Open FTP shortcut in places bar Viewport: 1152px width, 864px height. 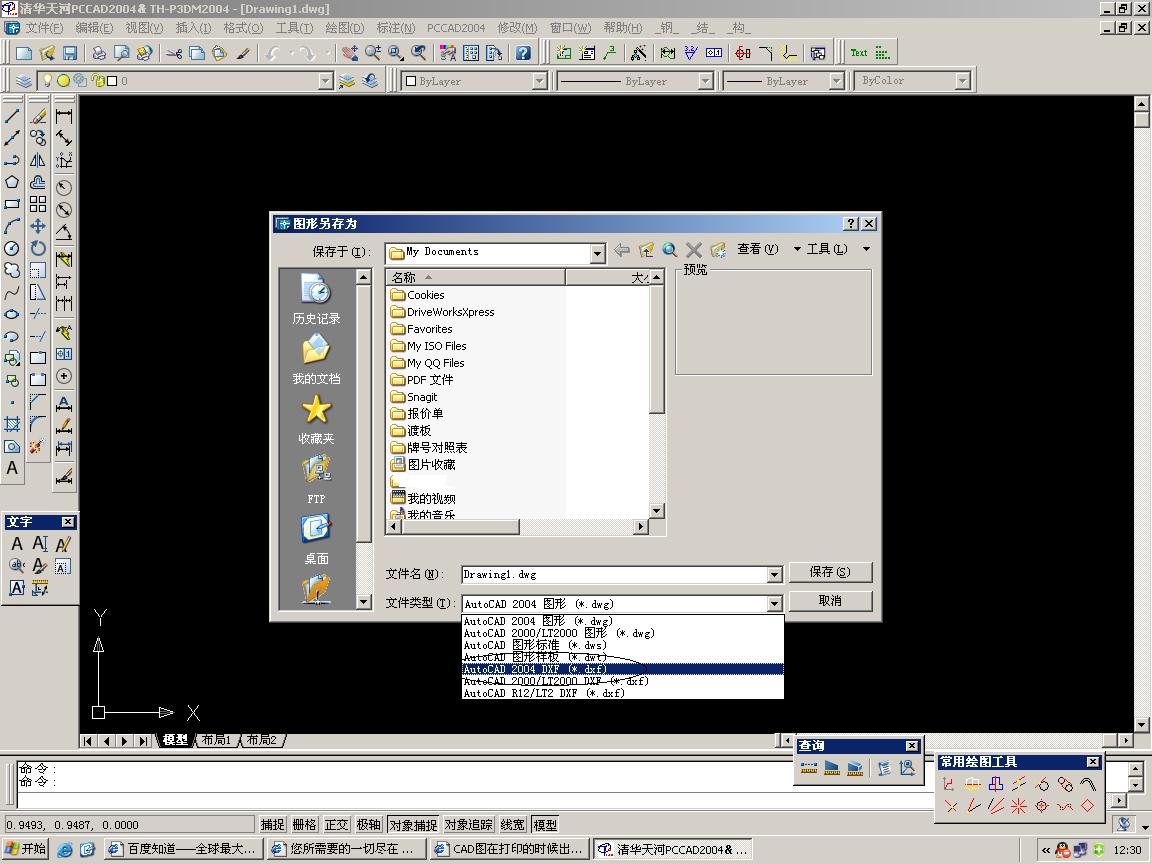316,480
